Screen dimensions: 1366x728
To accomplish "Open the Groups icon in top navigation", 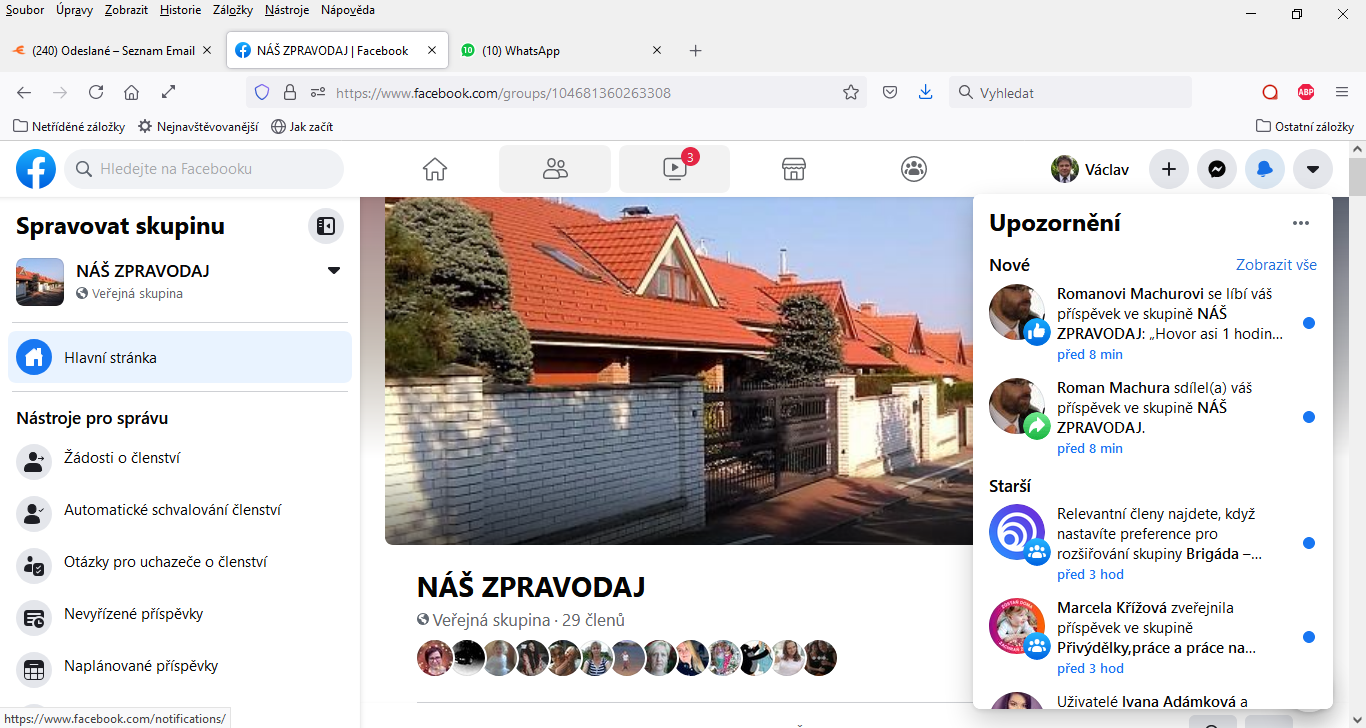I will [x=914, y=169].
